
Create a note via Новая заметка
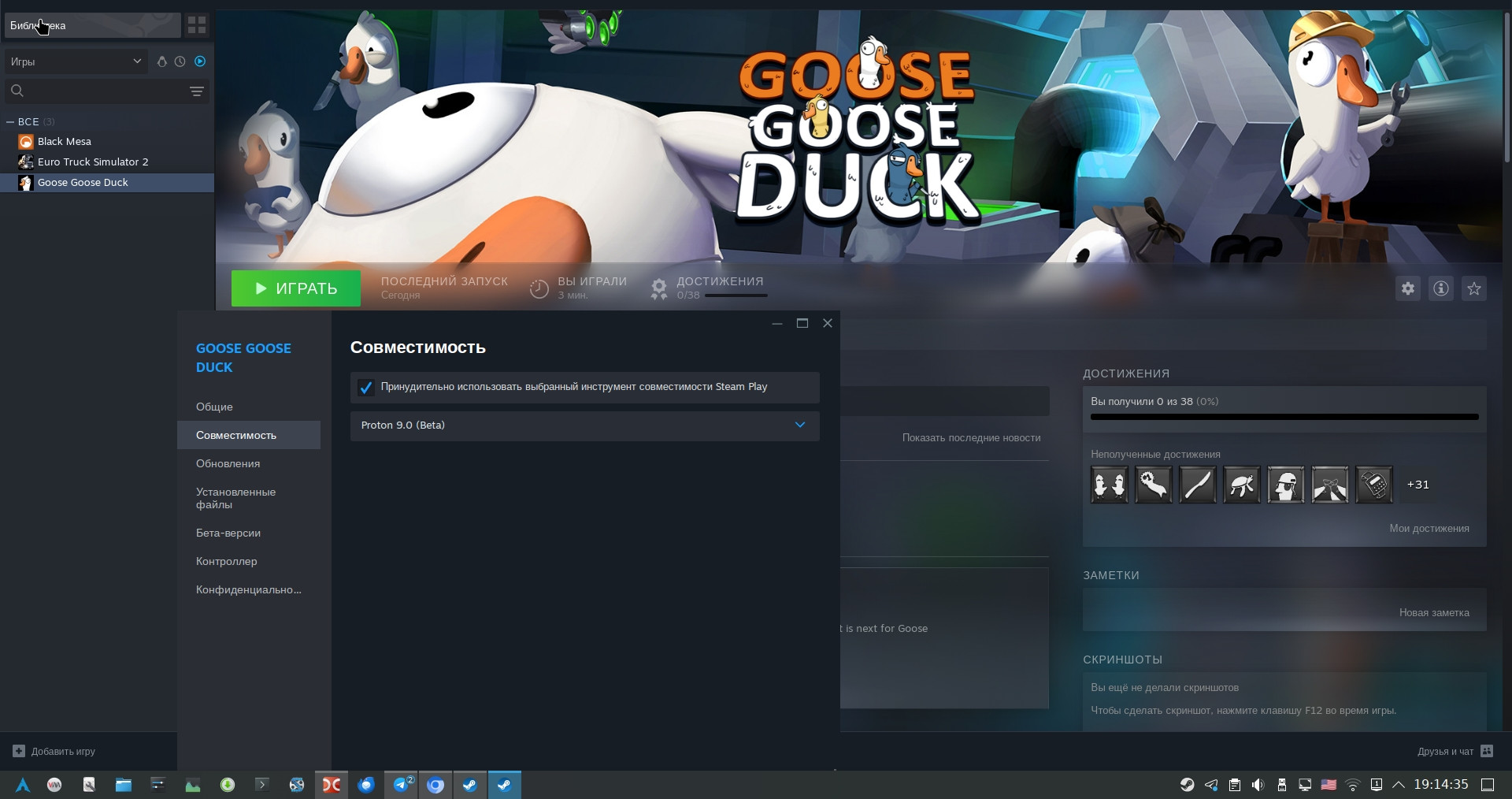(1434, 613)
